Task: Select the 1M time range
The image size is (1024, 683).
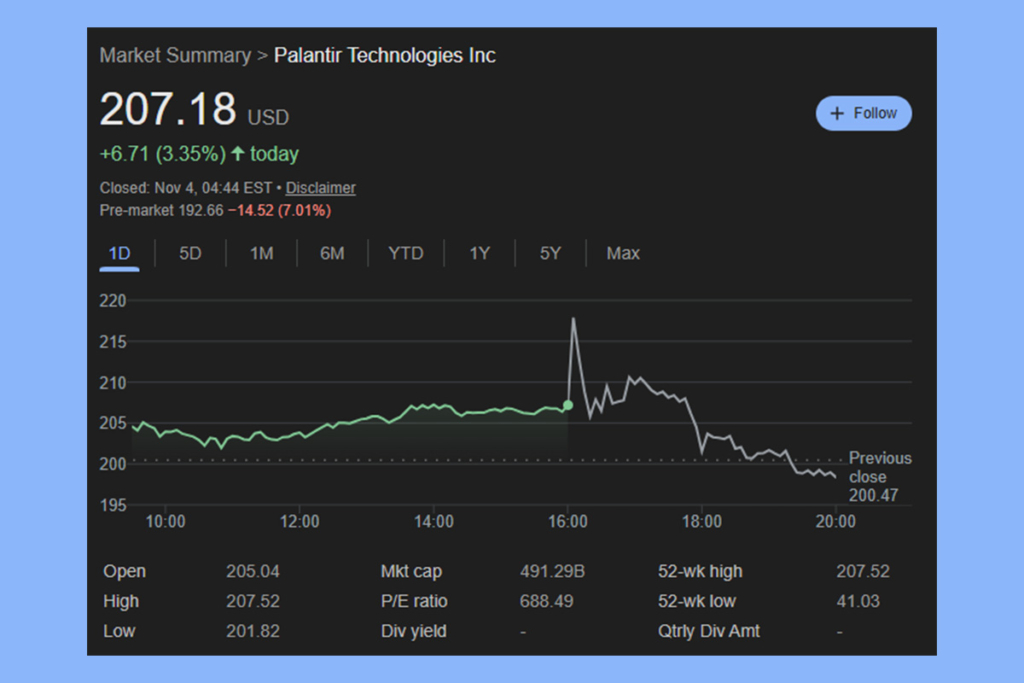Action: 261,253
